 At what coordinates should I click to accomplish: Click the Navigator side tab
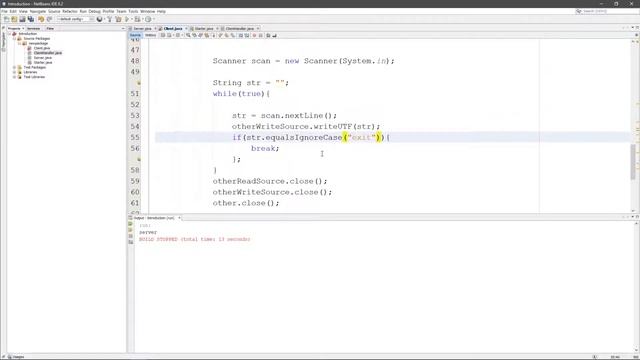pos(3,41)
